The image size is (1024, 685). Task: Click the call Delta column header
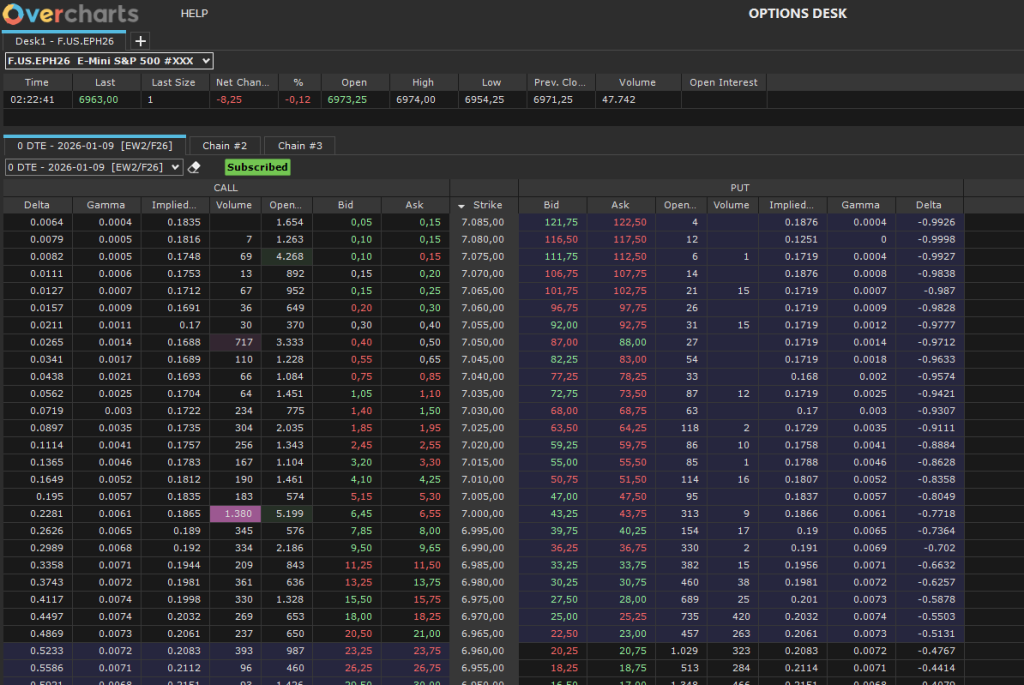pos(37,205)
